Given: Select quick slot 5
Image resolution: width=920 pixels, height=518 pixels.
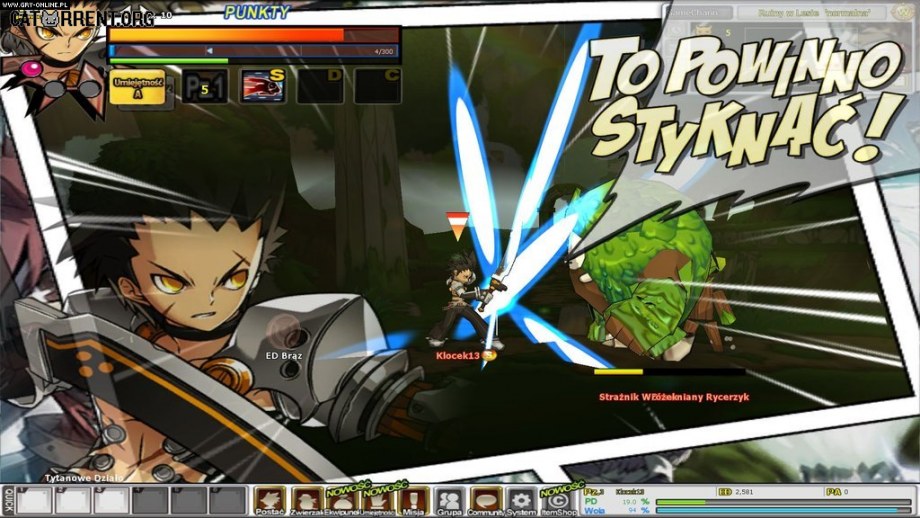Looking at the screenshot, I should [x=189, y=500].
